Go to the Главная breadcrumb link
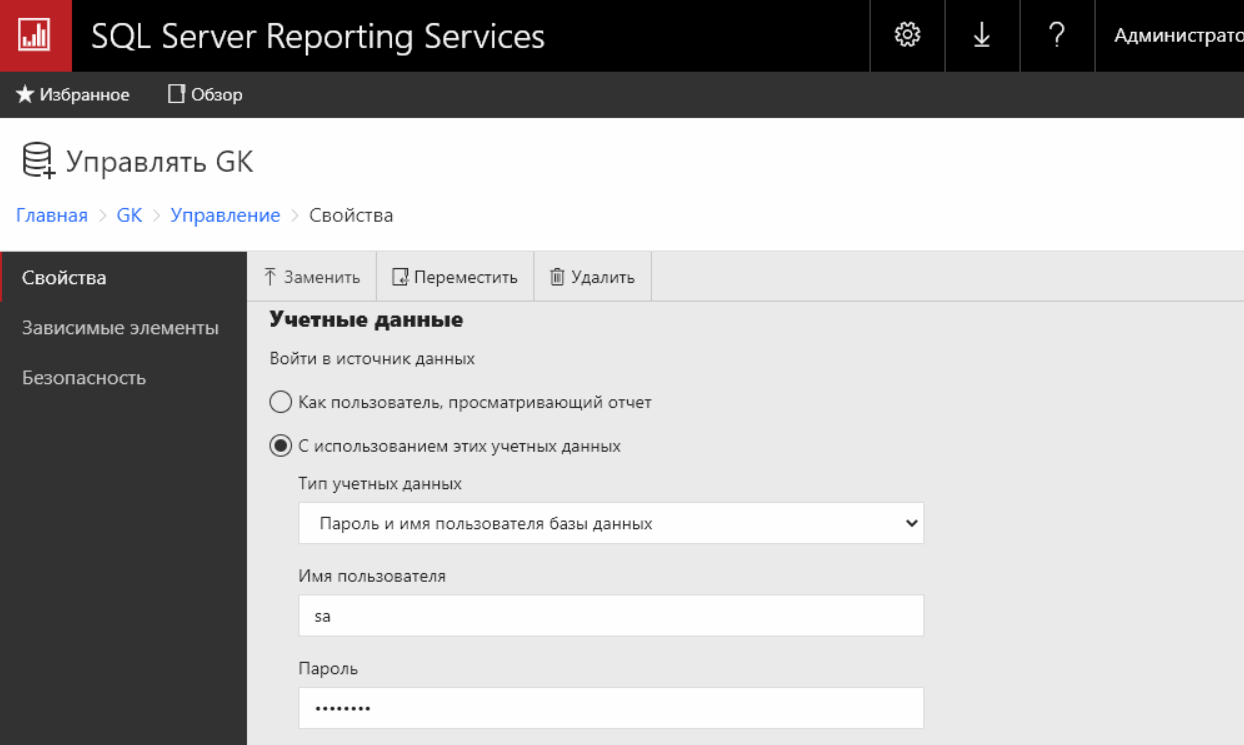1244x745 pixels. (52, 215)
